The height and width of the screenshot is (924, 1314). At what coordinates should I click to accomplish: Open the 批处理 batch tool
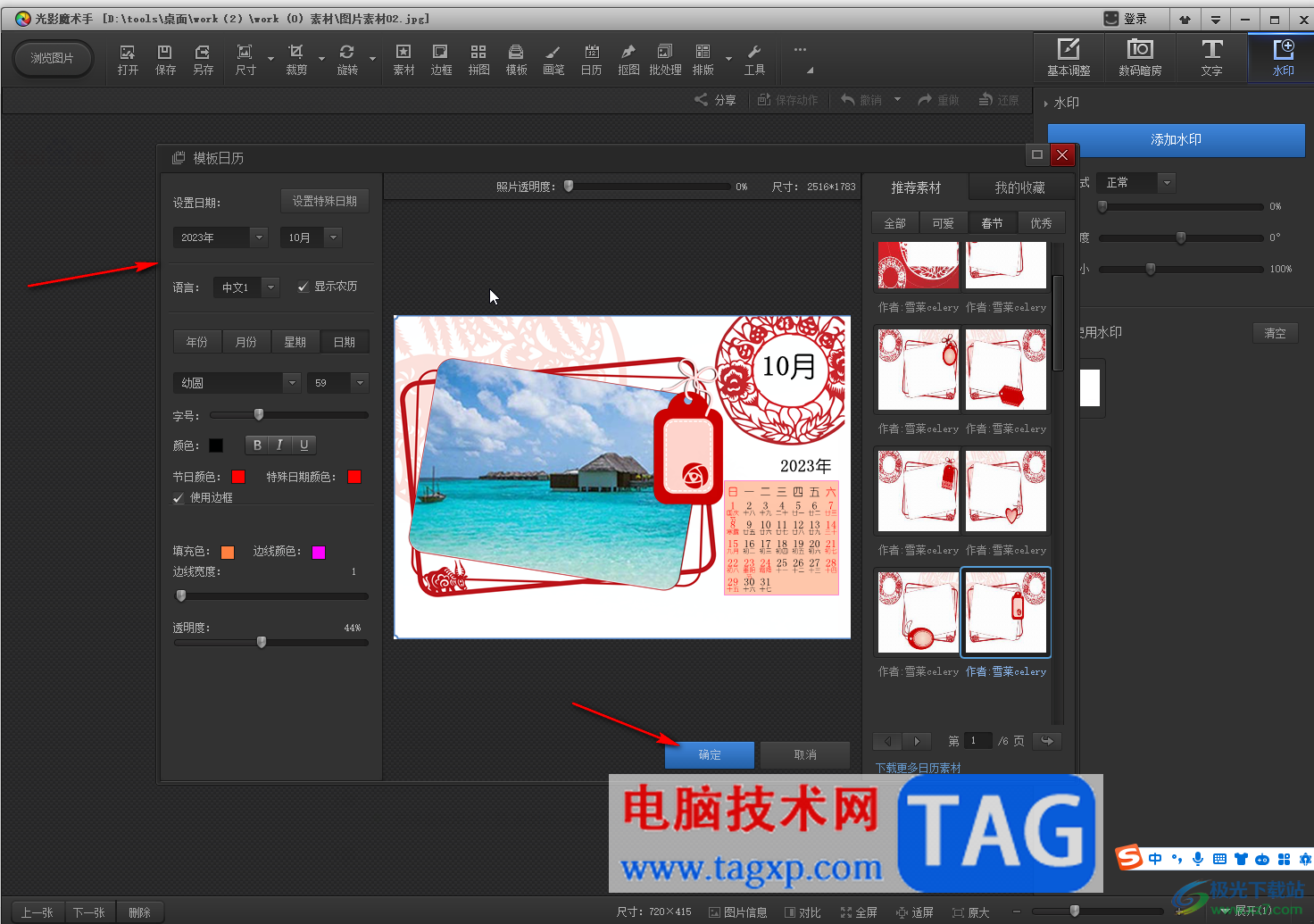665,59
